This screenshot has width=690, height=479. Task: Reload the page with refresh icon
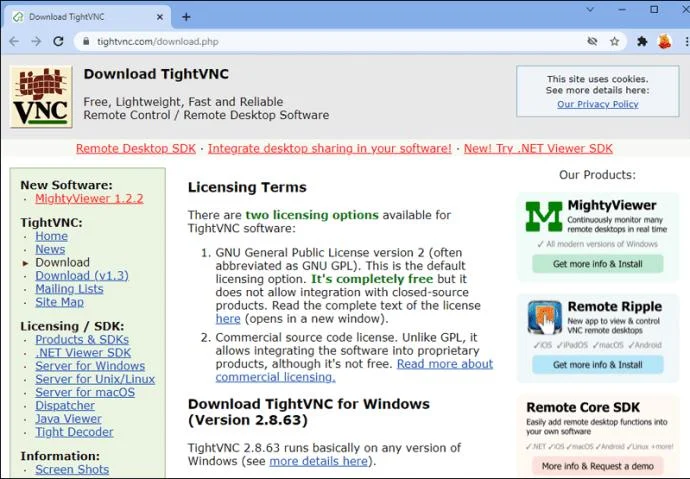(58, 41)
